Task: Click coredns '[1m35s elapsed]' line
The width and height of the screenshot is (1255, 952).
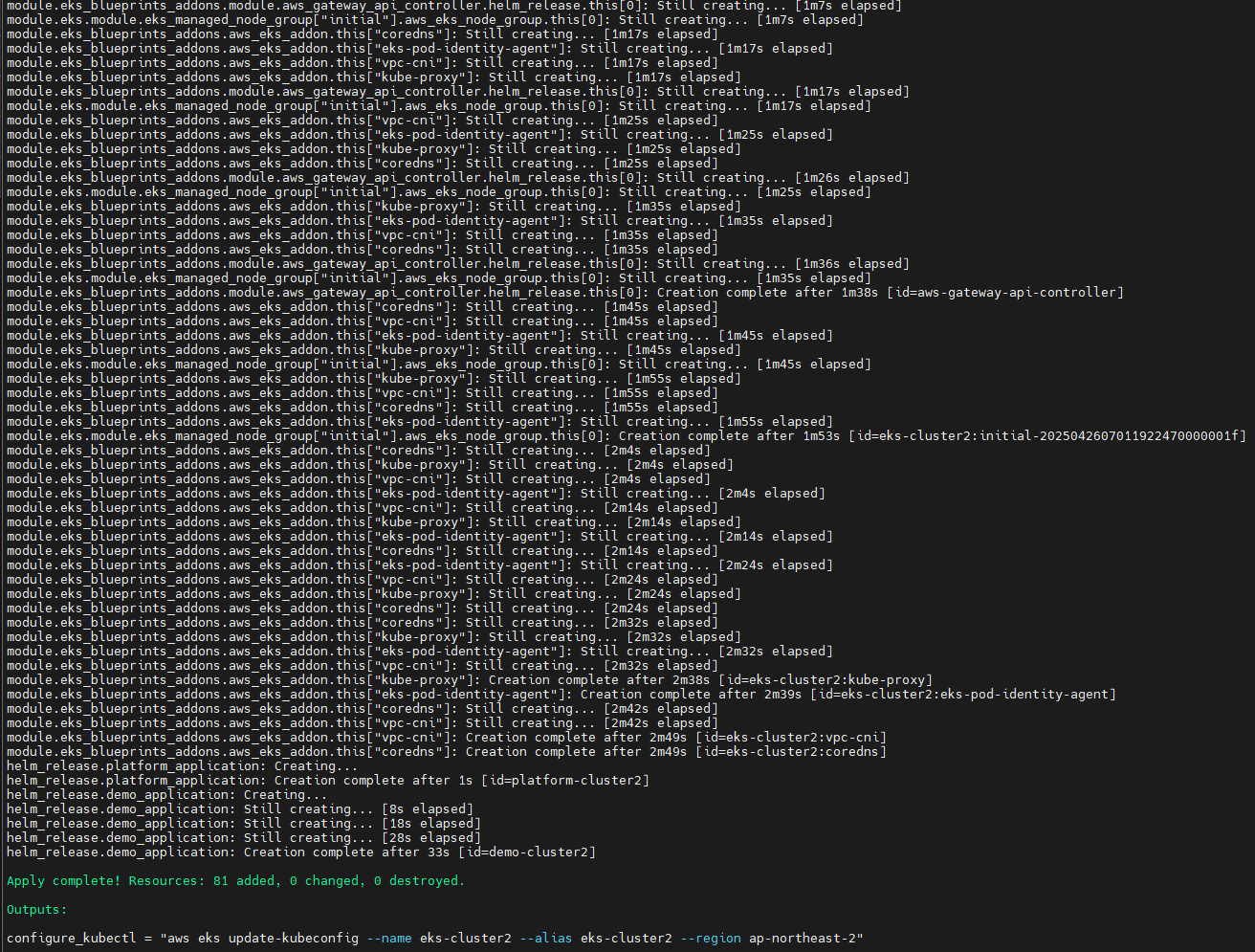Action: pyautogui.click(x=363, y=249)
